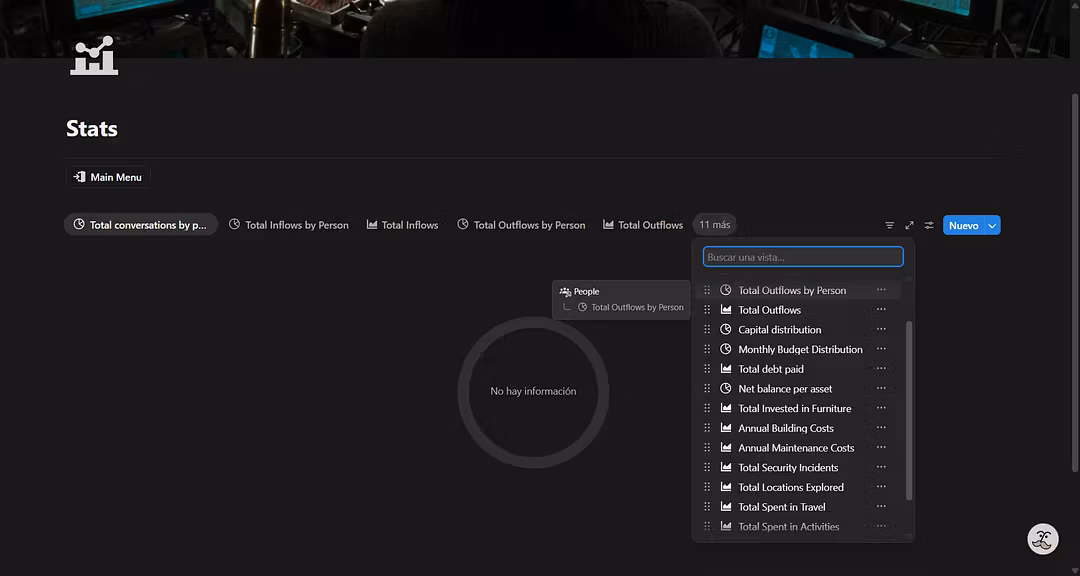Click the Stats page chart icon

94,57
